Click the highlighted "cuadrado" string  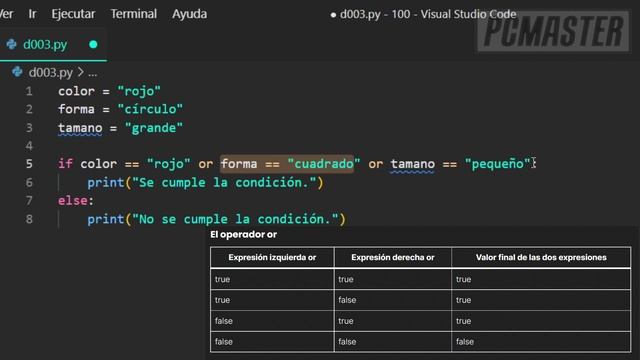tap(324, 164)
